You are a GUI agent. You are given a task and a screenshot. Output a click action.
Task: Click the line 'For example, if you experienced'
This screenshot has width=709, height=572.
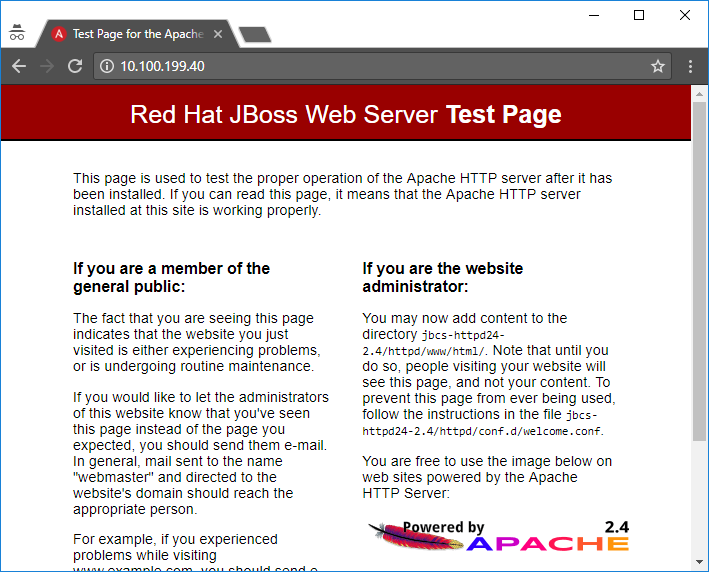tap(175, 539)
